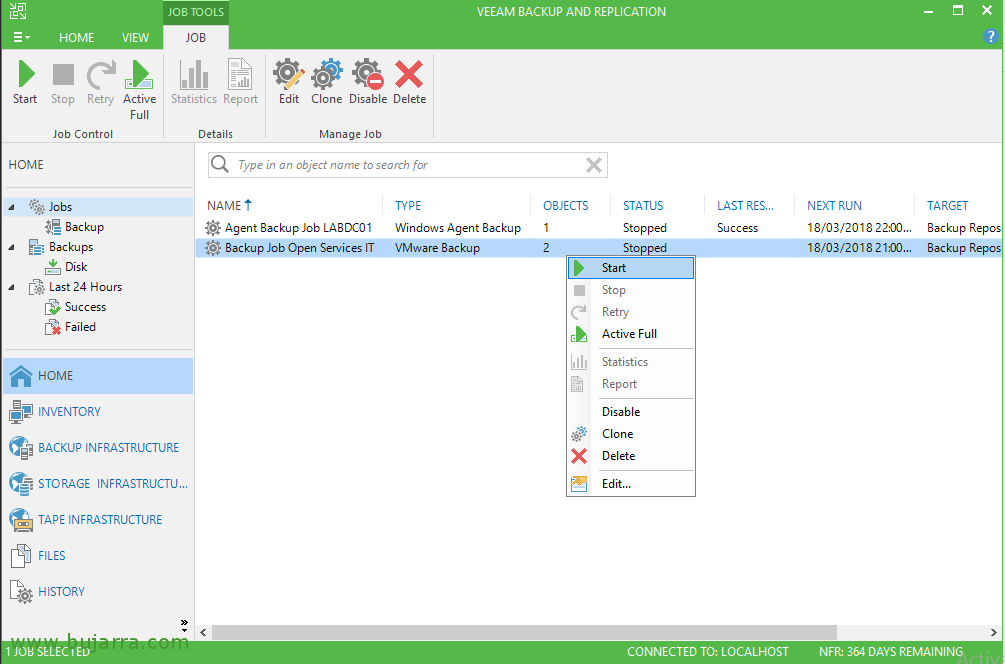Image resolution: width=1005 pixels, height=664 pixels.
Task: Choose Edit... from the context menu
Action: (616, 484)
